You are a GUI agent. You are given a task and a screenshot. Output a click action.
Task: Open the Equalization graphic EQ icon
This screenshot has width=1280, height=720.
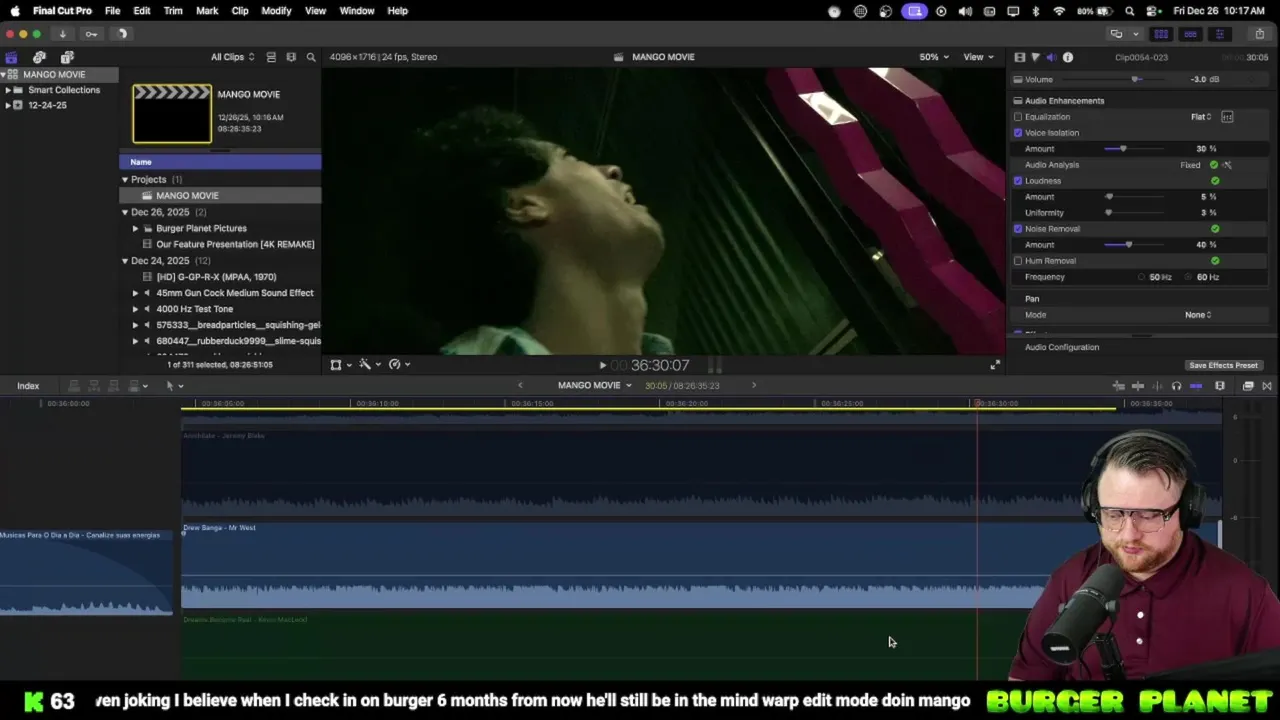click(1227, 117)
